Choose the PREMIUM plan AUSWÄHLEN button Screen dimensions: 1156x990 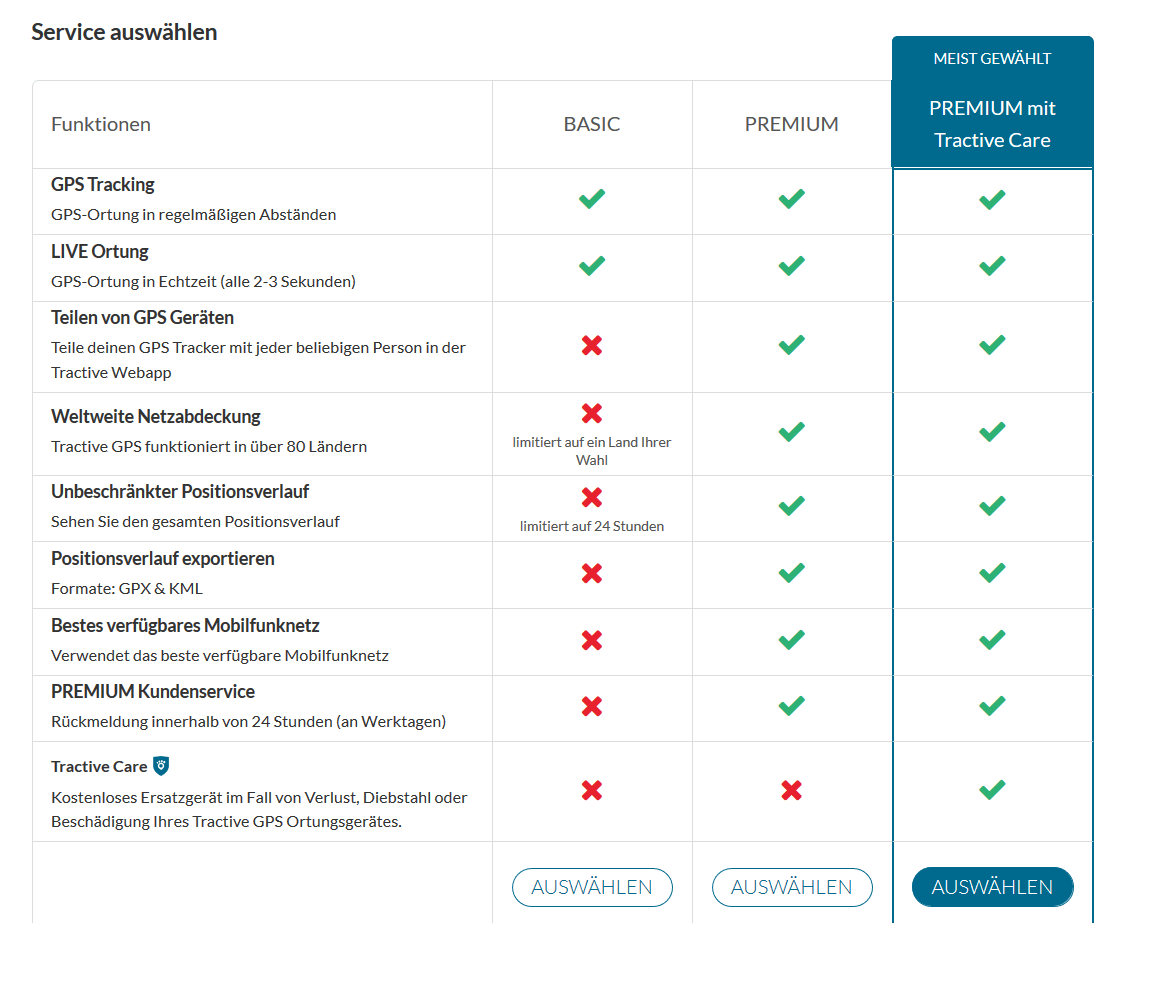792,887
